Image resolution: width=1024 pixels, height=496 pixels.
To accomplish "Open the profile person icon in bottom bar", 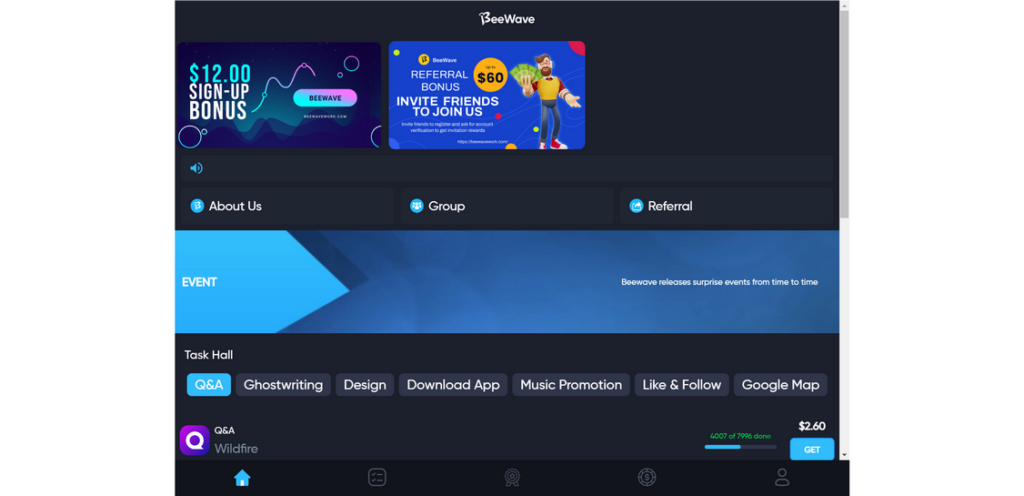I will click(x=782, y=478).
